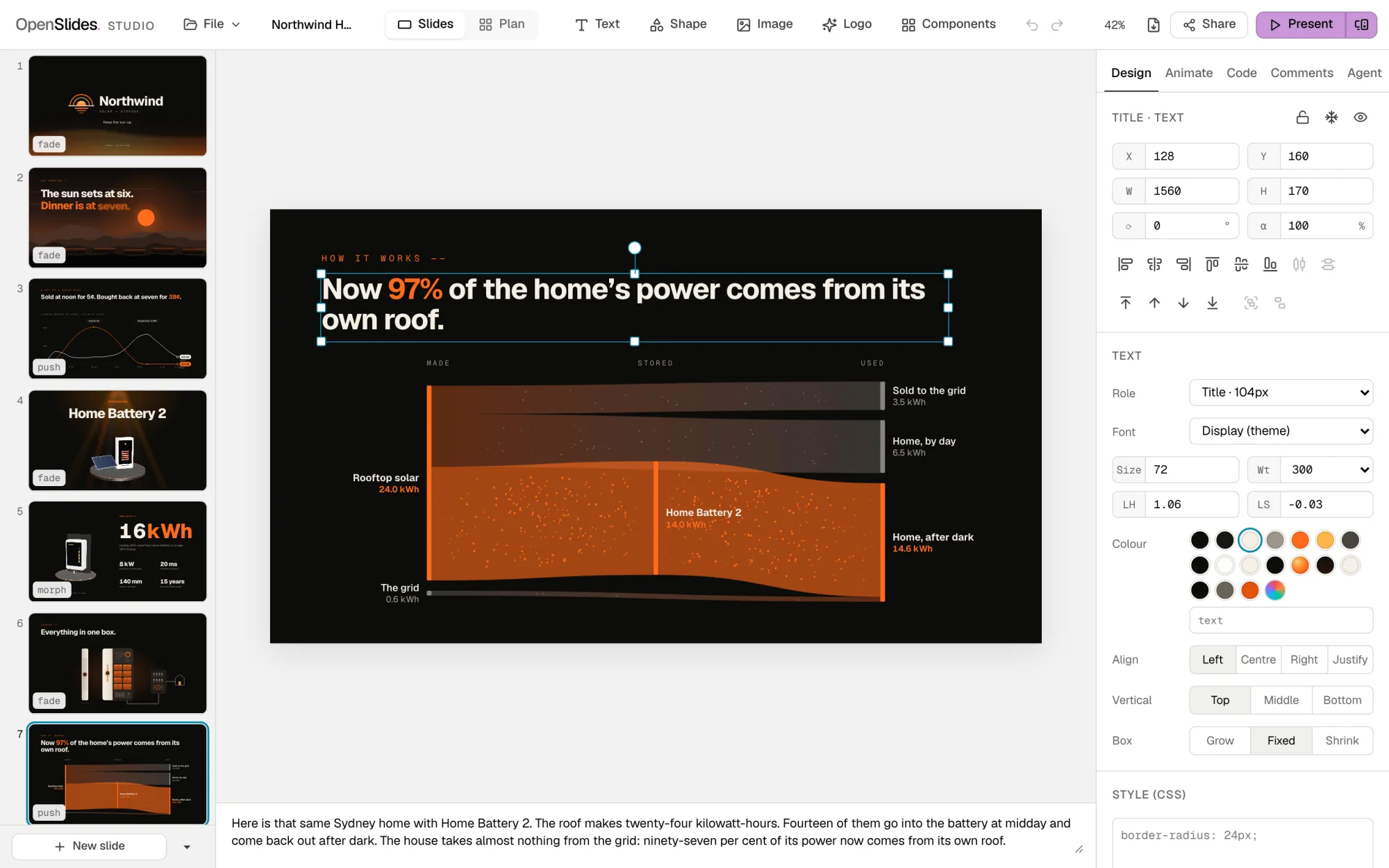Click the Style CSS text area
The height and width of the screenshot is (868, 1389).
1242,843
